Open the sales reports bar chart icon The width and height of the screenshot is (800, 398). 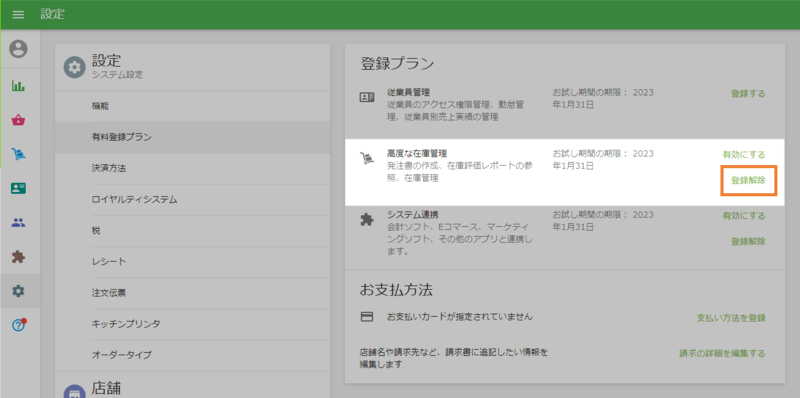coord(19,86)
